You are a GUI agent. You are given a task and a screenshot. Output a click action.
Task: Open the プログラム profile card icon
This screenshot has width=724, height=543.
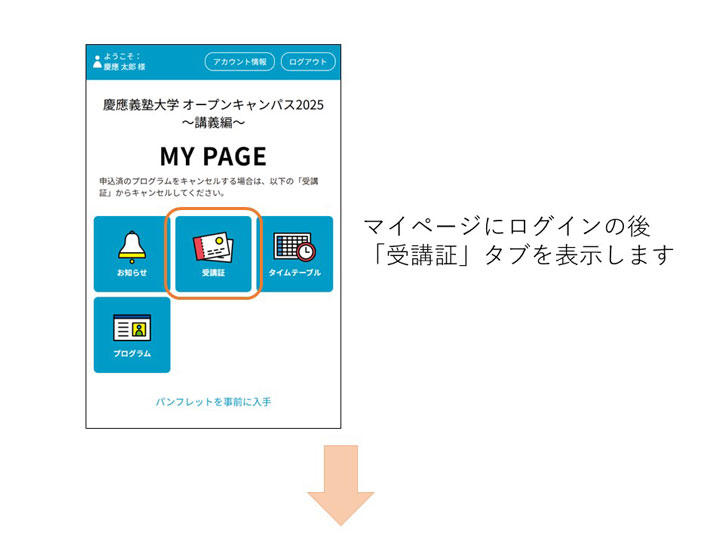(132, 326)
